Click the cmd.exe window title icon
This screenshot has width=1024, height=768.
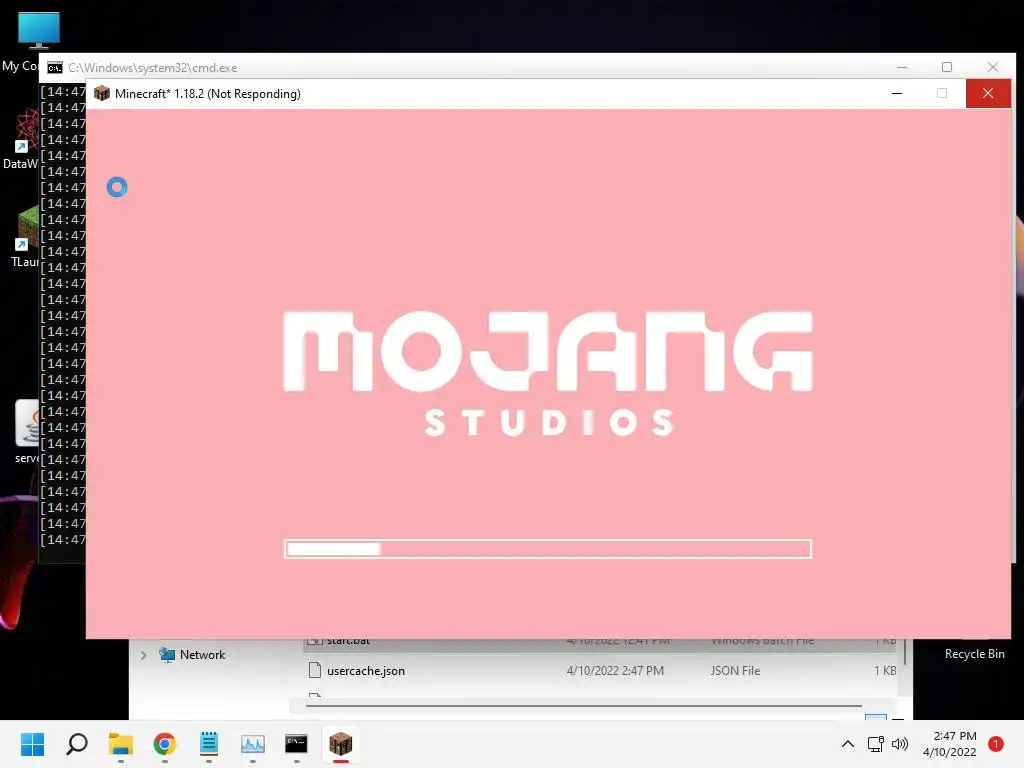tap(55, 68)
